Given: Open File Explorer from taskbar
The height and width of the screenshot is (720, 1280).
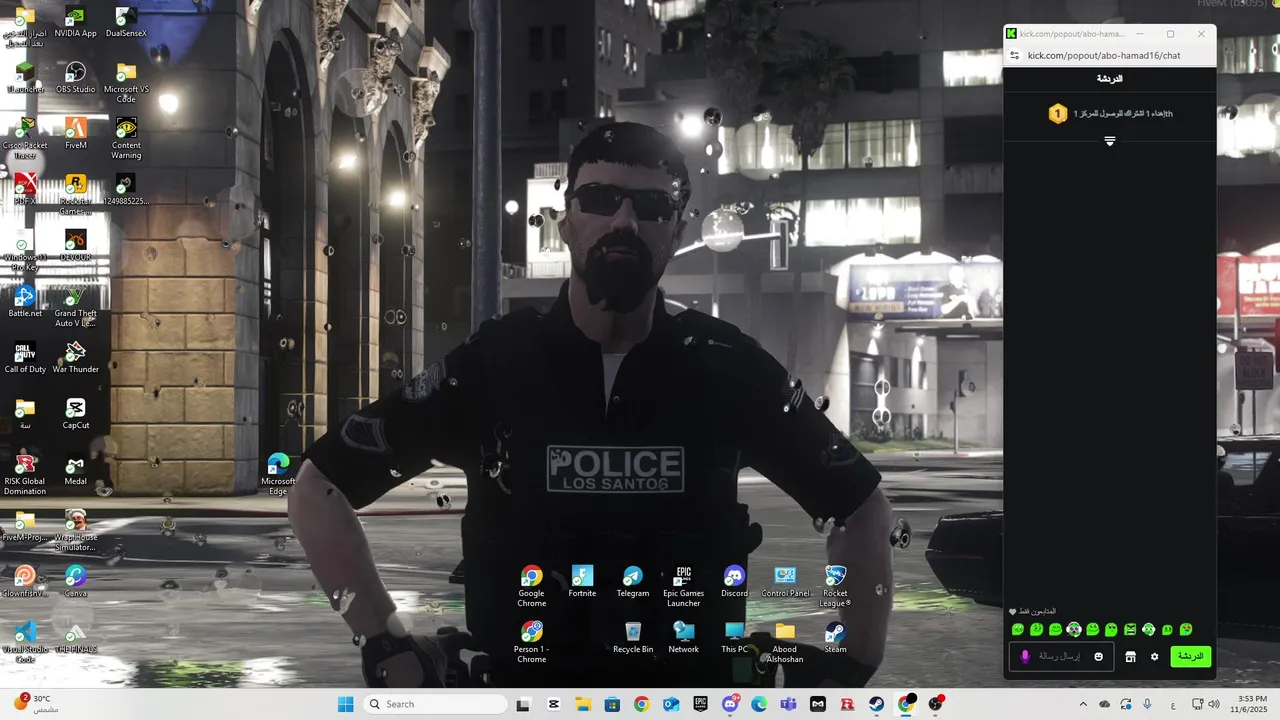Looking at the screenshot, I should pyautogui.click(x=583, y=704).
